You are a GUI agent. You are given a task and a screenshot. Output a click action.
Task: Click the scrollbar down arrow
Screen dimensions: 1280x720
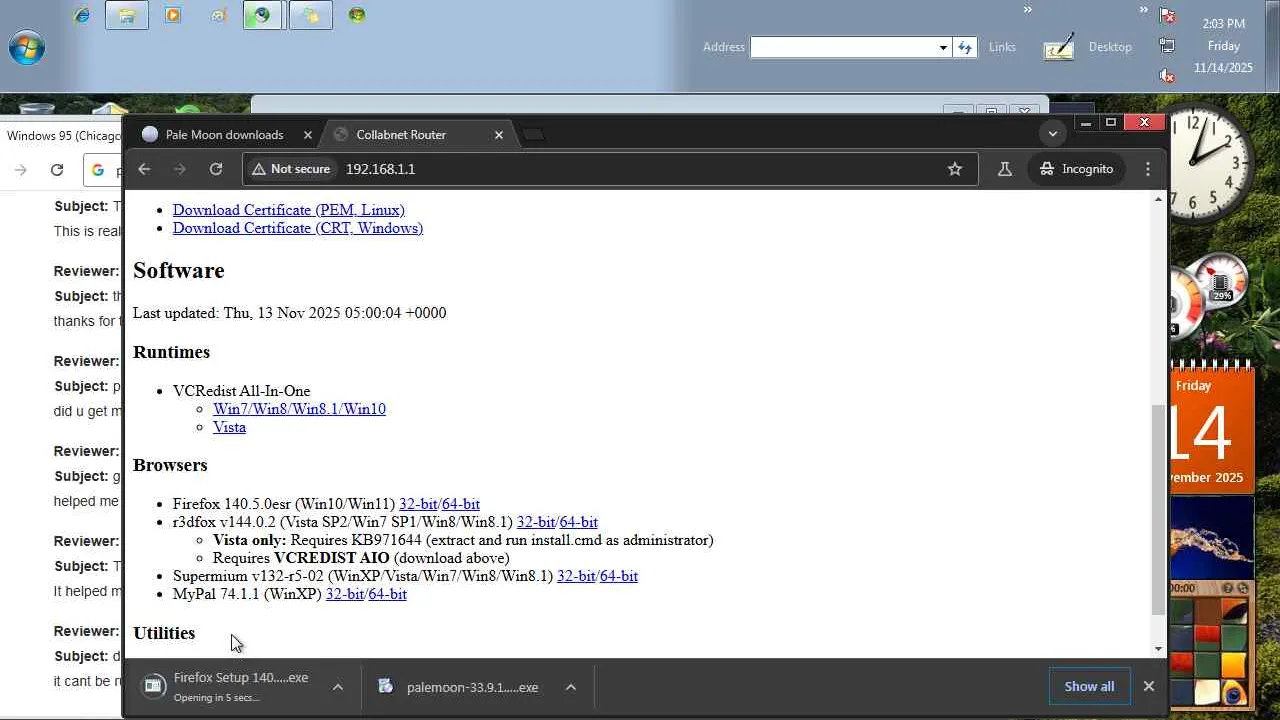click(x=1159, y=649)
